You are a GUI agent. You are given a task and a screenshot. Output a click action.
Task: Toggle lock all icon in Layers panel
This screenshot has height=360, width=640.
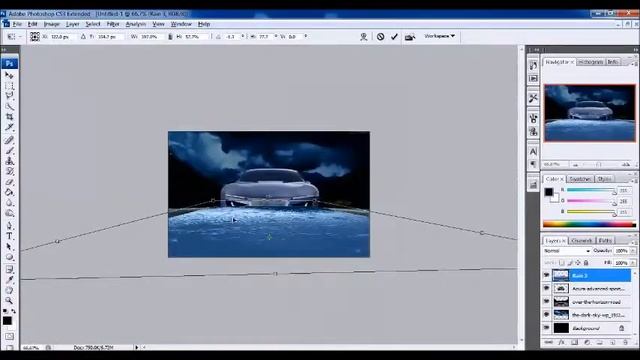tap(586, 263)
